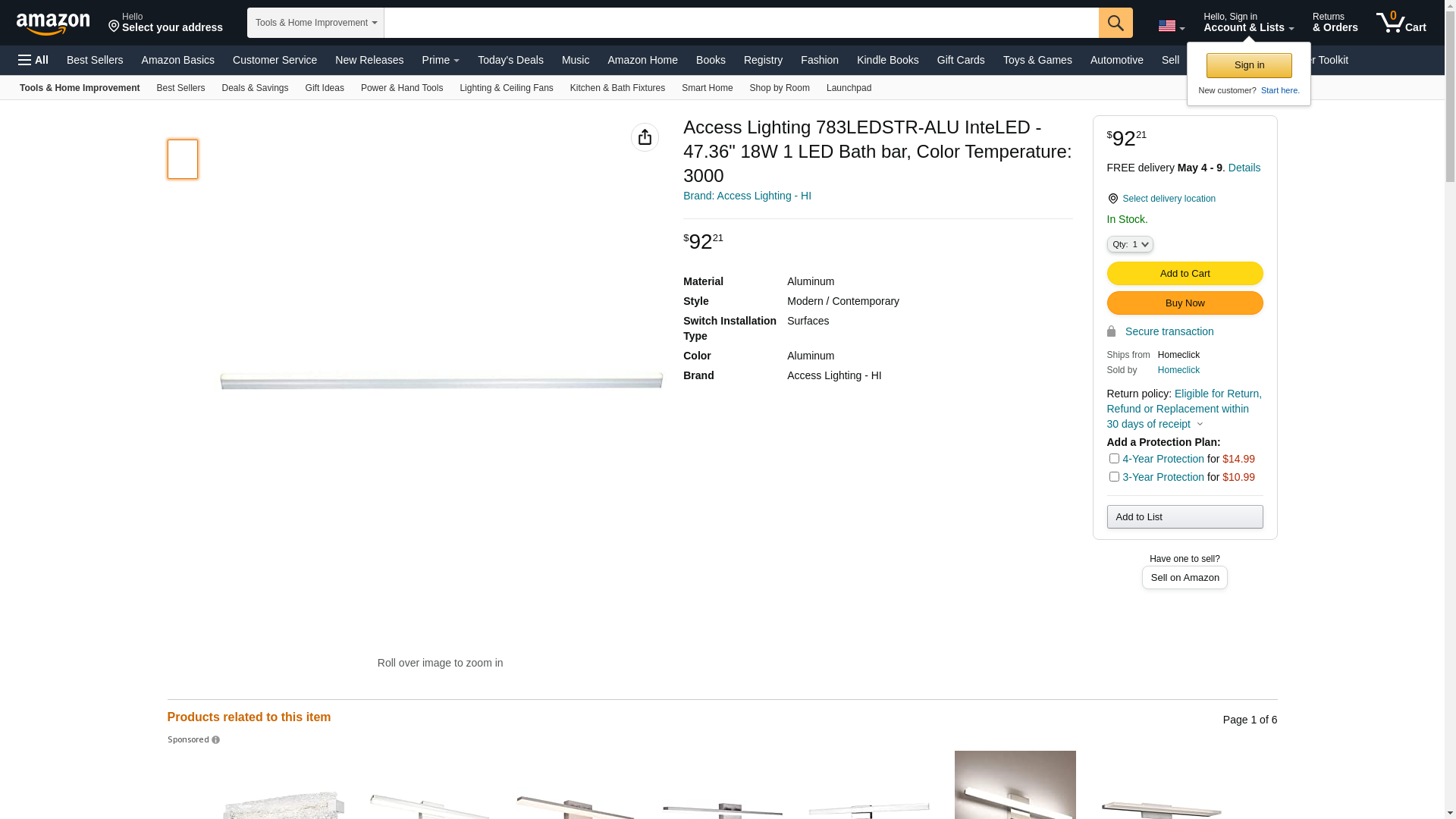1456x819 pixels.
Task: Check the 4-Year Protection checkbox
Action: (1114, 459)
